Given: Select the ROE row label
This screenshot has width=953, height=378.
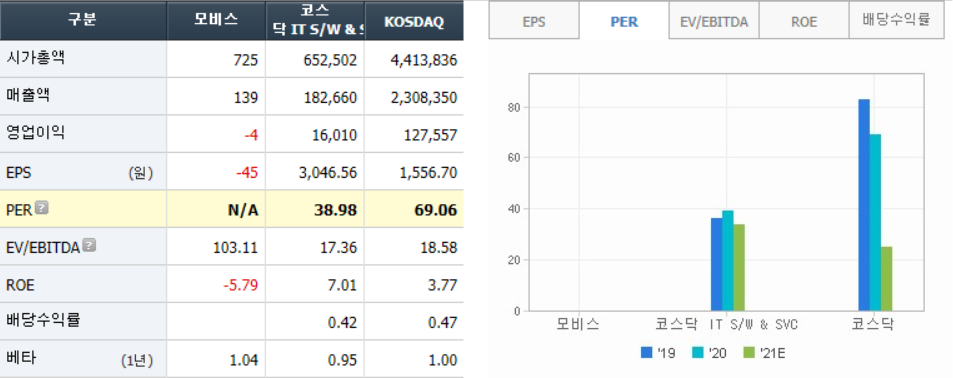Looking at the screenshot, I should pos(19,286).
